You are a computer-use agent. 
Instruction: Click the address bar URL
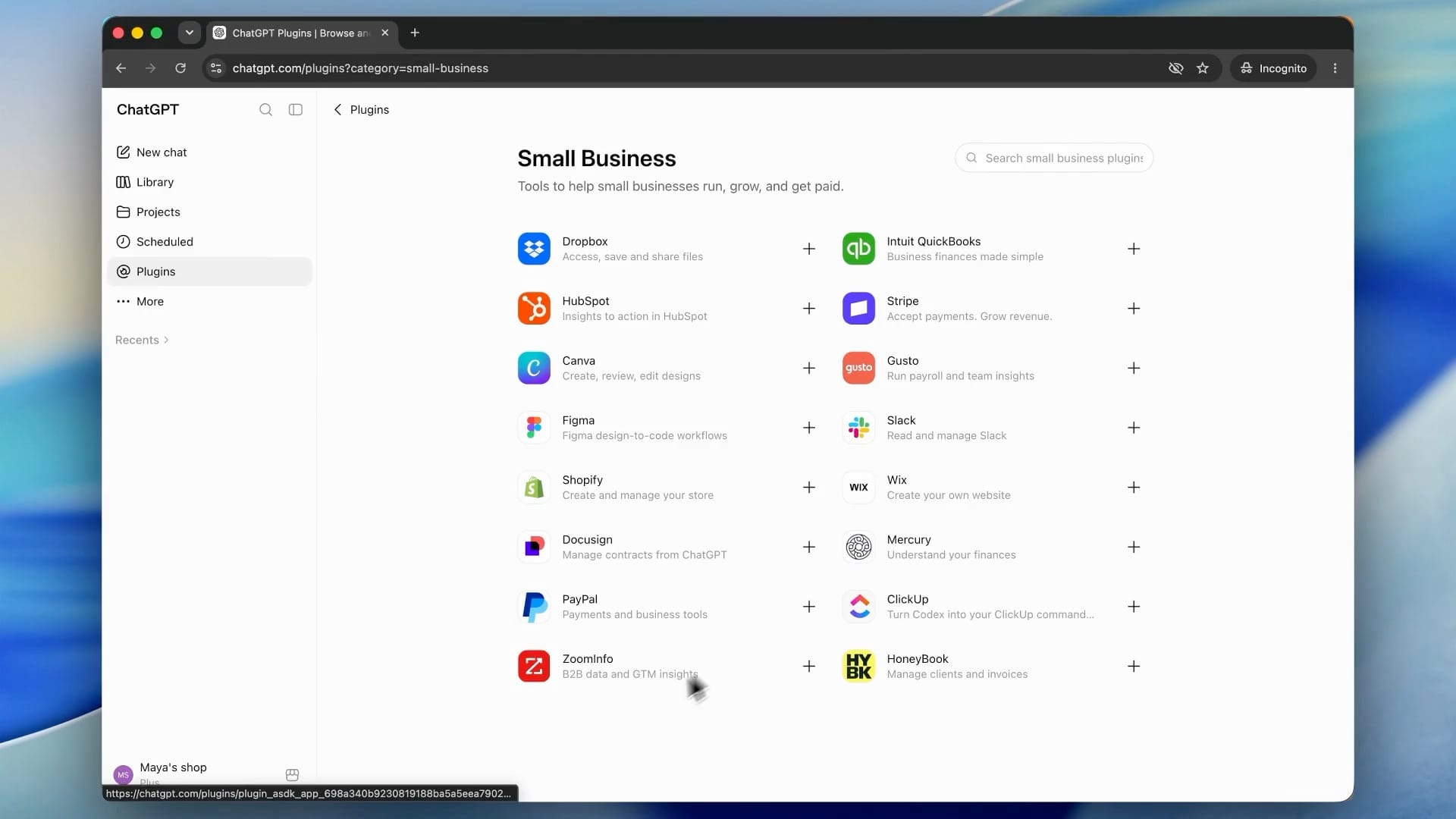(x=360, y=68)
